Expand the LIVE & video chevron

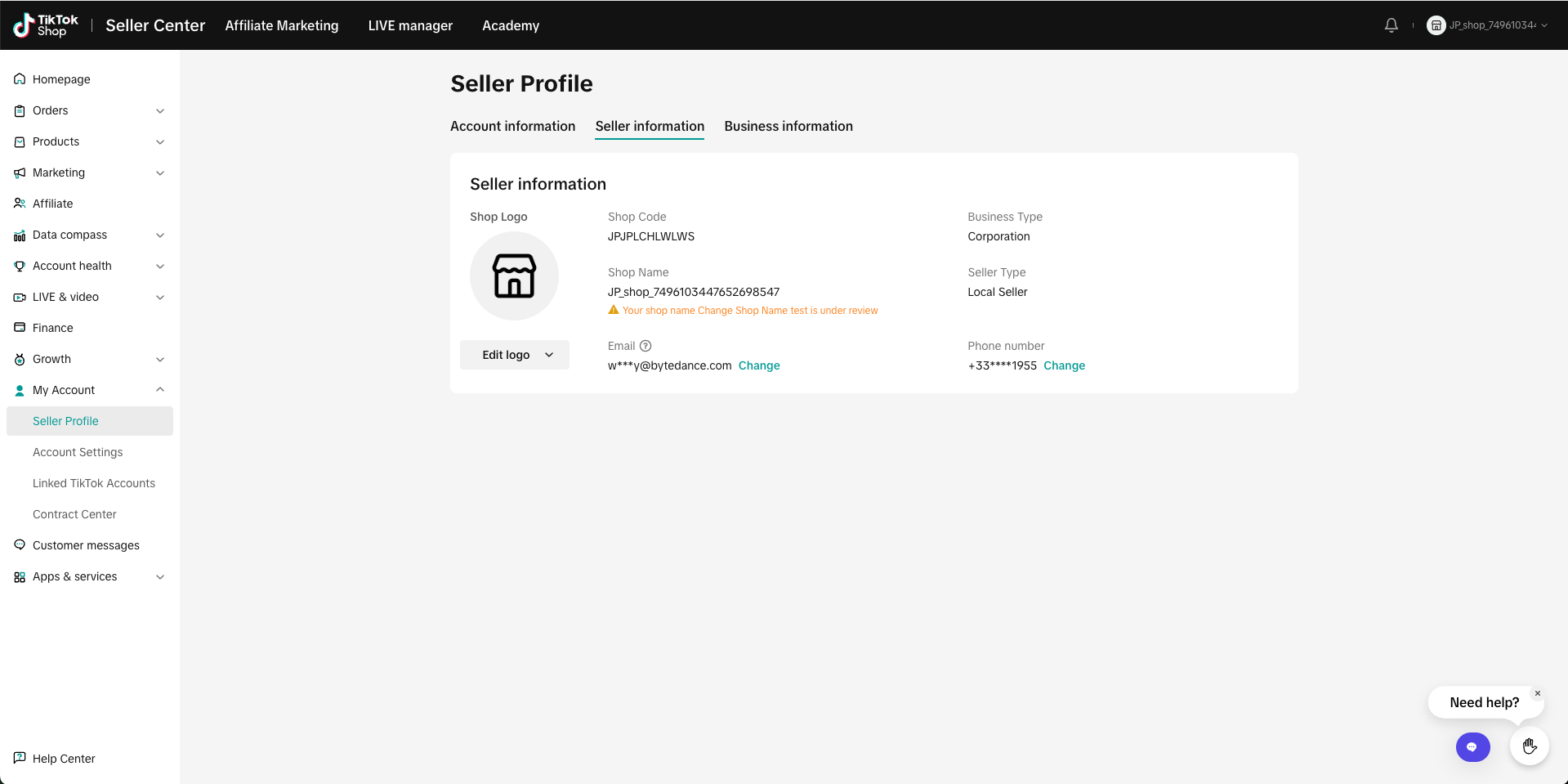160,297
